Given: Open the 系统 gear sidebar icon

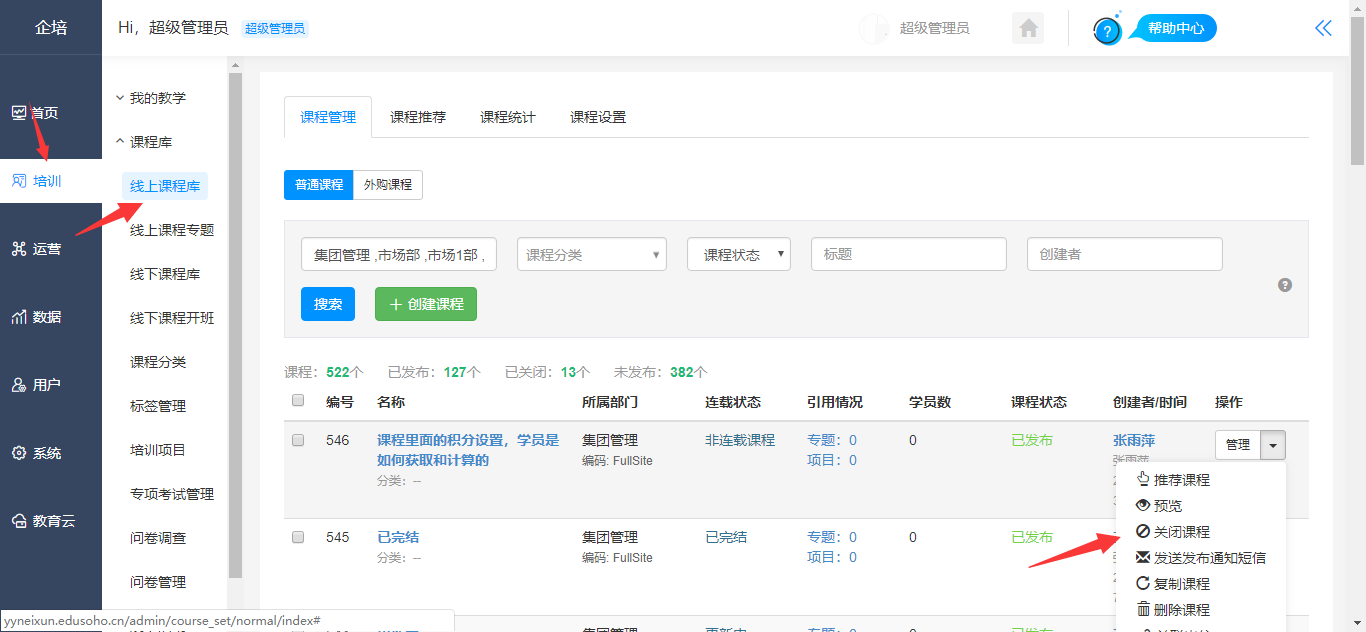Looking at the screenshot, I should tap(19, 453).
